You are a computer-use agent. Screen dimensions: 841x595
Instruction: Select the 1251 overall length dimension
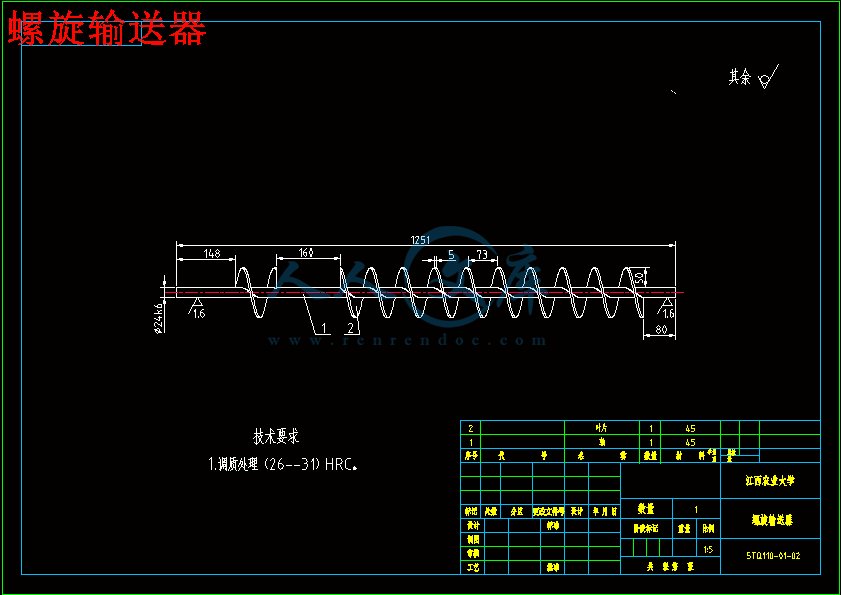click(421, 240)
